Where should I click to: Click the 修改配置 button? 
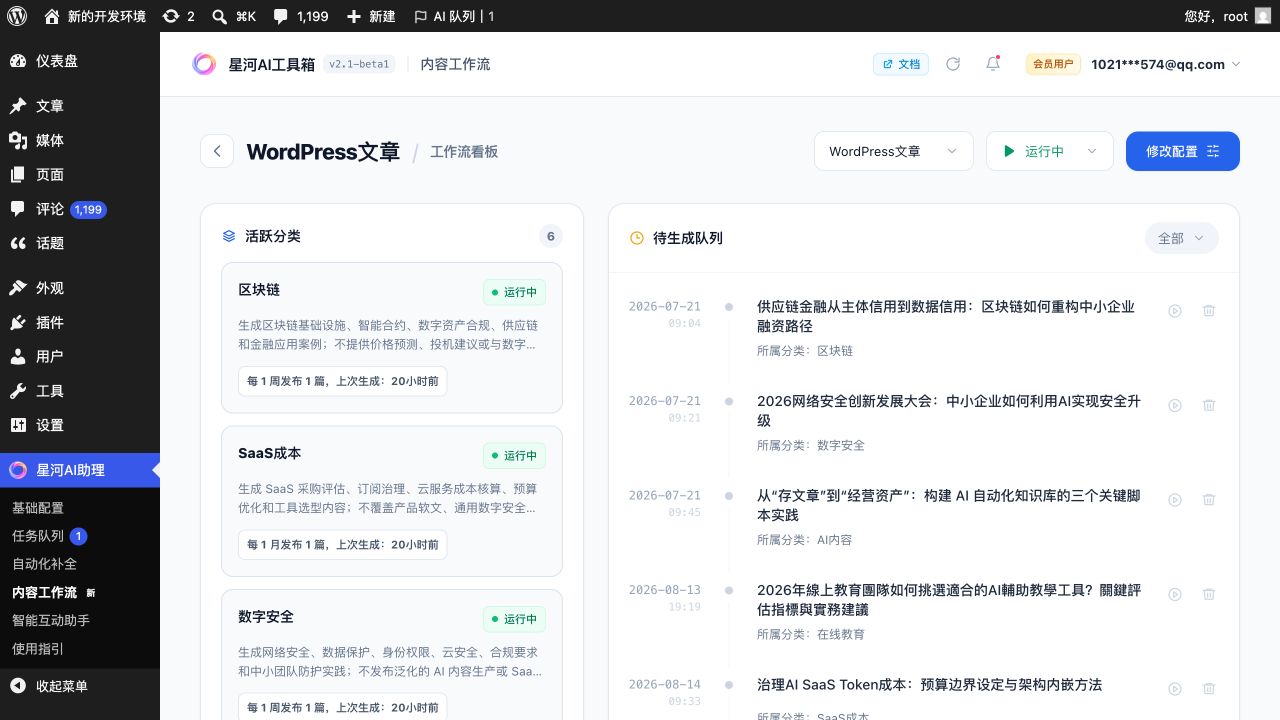(1183, 151)
